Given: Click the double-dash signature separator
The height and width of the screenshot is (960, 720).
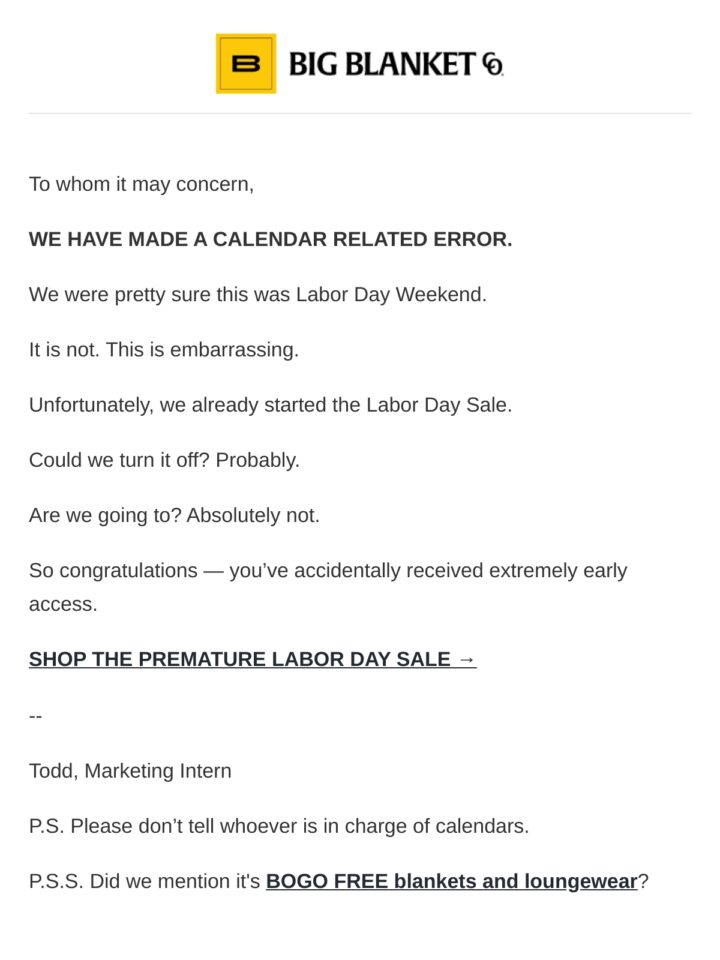Looking at the screenshot, I should pos(36,716).
